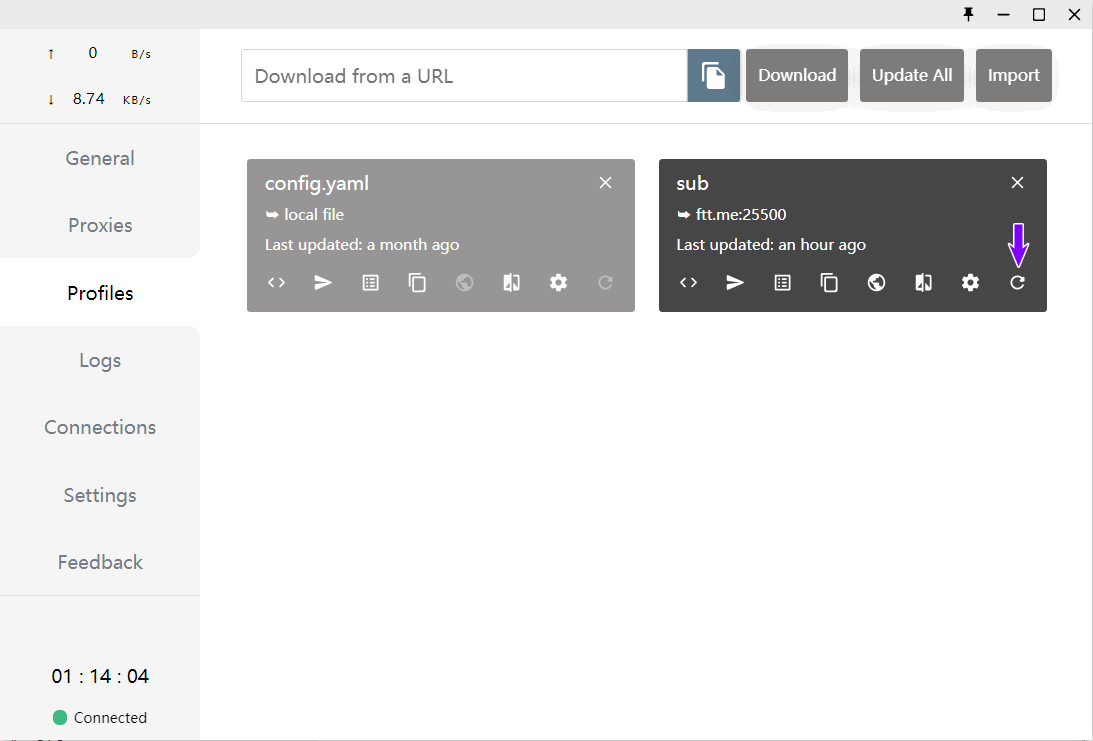Refresh the sub profile subscription
The height and width of the screenshot is (741, 1093).
tap(1017, 283)
